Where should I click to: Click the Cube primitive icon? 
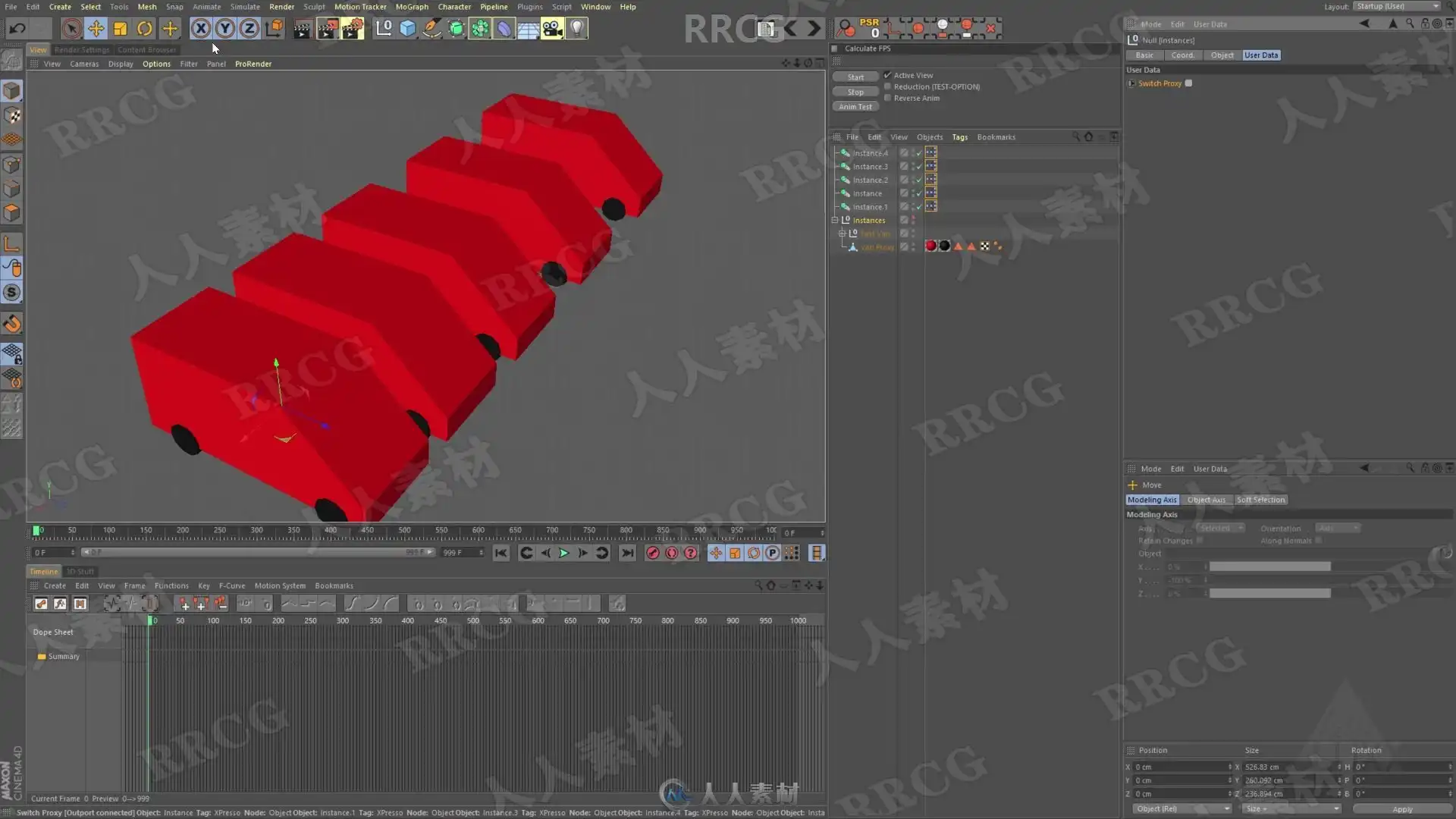pyautogui.click(x=408, y=29)
